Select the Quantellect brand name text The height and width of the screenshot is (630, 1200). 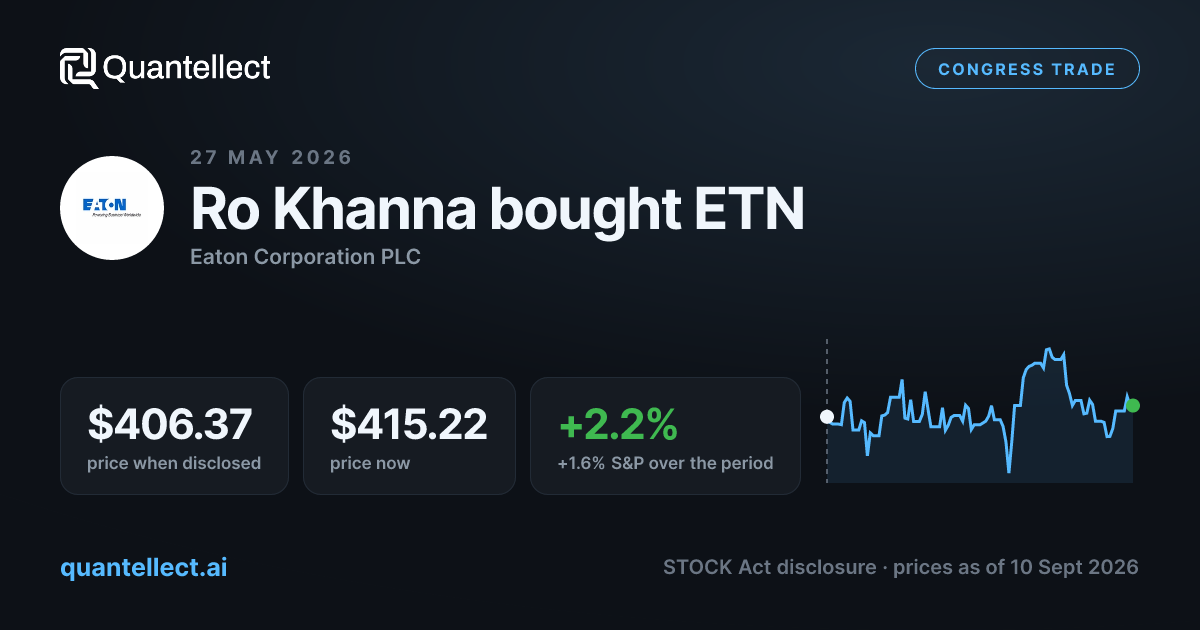187,68
